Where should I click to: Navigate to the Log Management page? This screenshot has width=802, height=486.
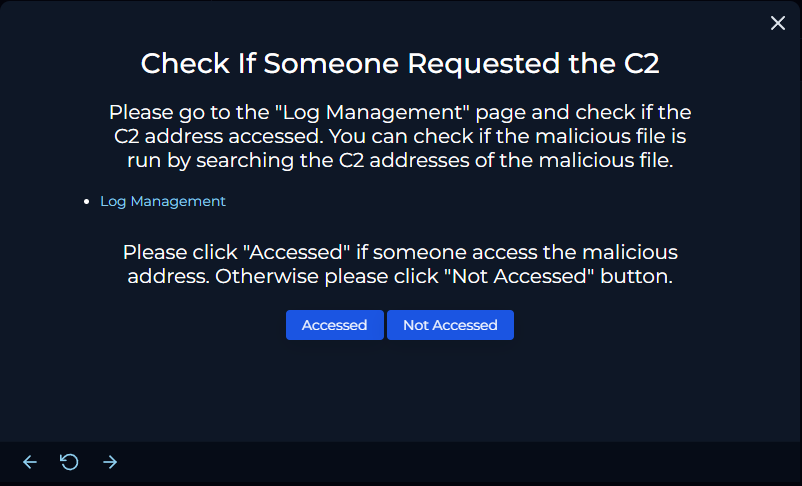click(163, 201)
